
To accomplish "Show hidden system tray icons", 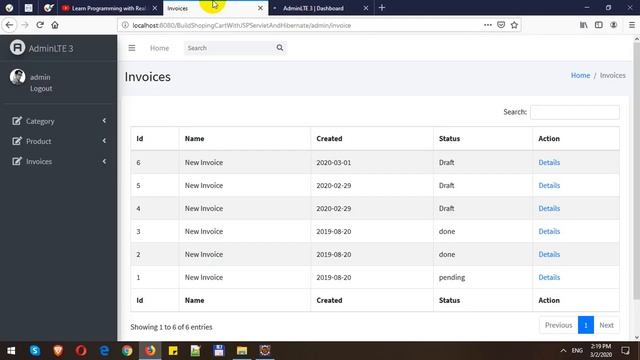I will 563,351.
